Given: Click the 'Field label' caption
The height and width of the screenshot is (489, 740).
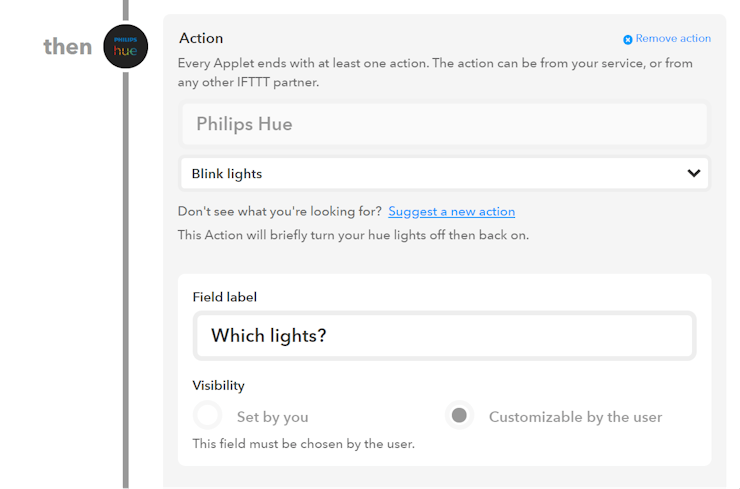Looking at the screenshot, I should pos(225,297).
